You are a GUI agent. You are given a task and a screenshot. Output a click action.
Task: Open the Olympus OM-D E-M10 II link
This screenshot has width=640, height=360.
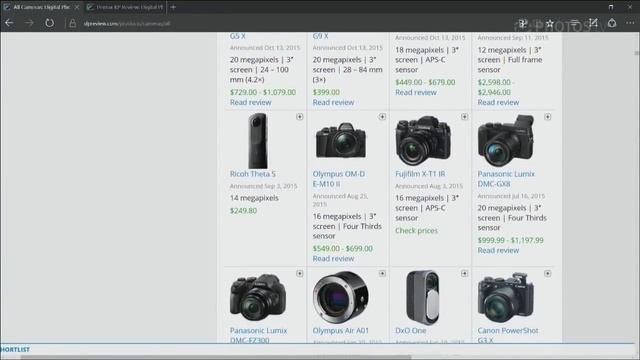click(x=339, y=179)
